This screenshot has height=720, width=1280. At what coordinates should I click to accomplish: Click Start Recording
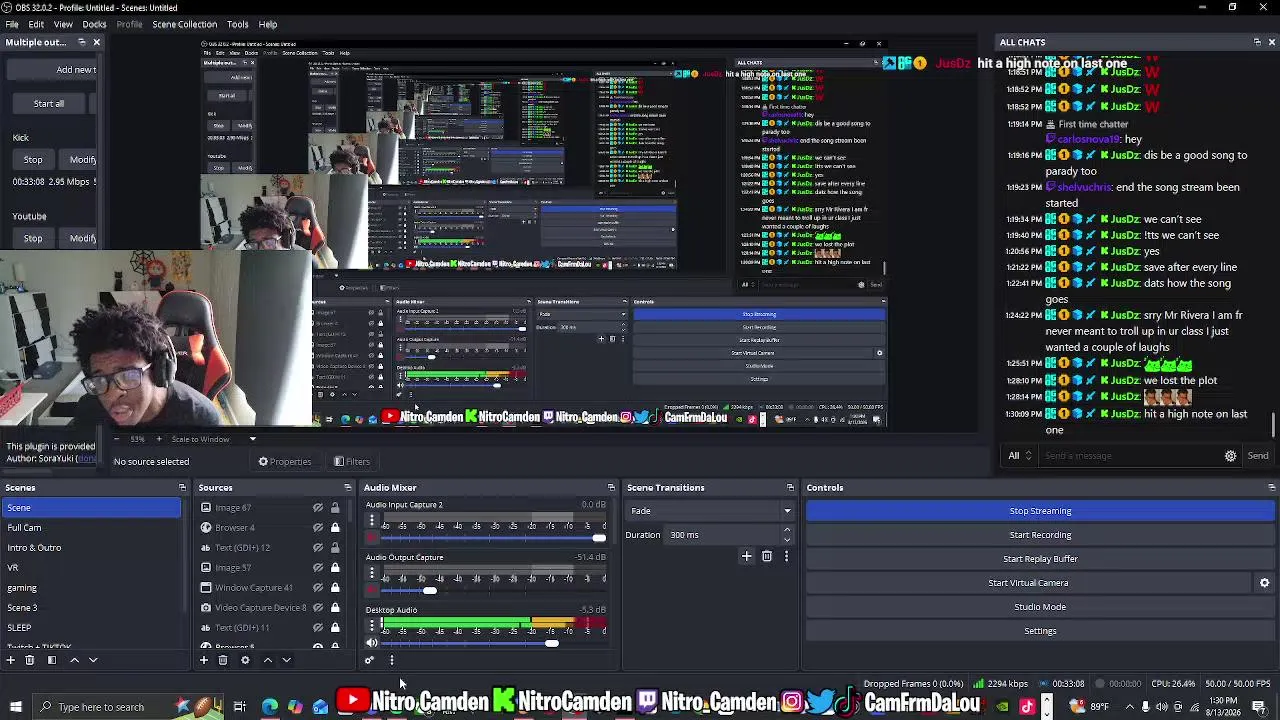click(1040, 535)
